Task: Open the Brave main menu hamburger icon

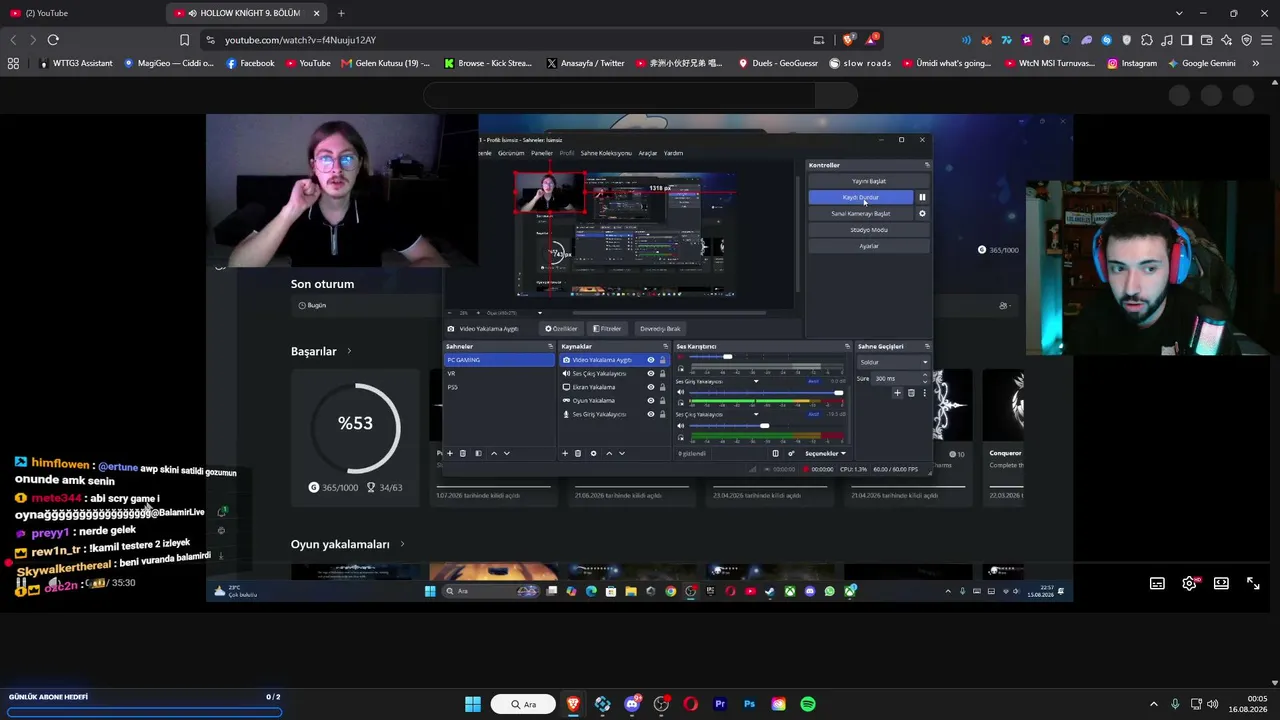Action: pos(1266,40)
